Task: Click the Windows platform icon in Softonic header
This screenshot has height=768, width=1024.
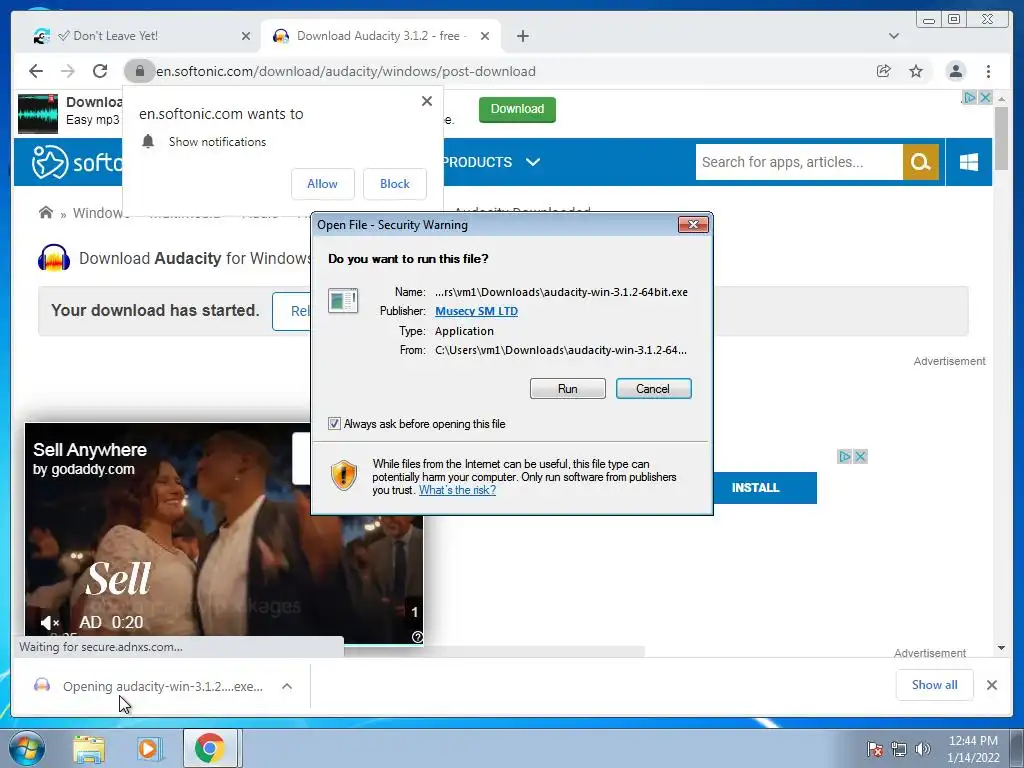Action: [969, 162]
